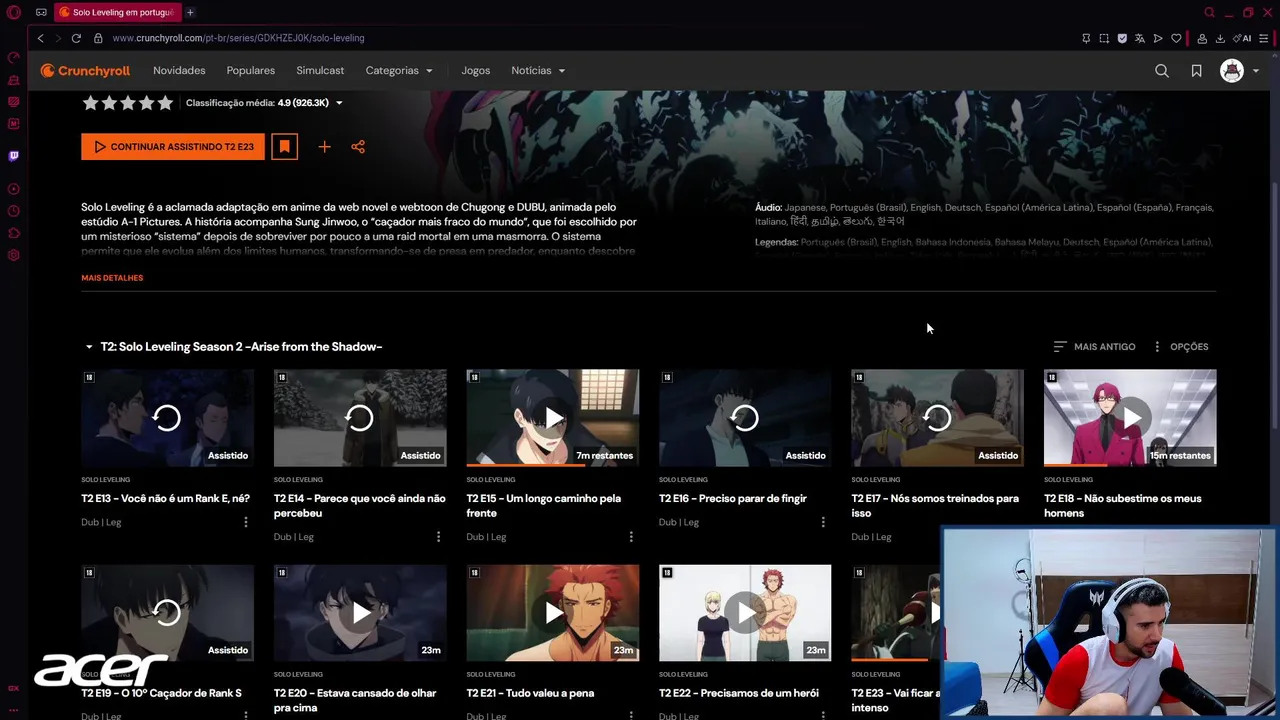Select the Solo Leveling browser tab
Screen dimensions: 1280x720
click(118, 12)
